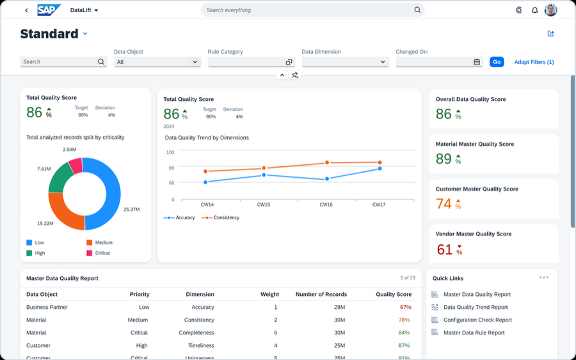
Task: Toggle the Accuracy series in chart legend
Action: coord(179,218)
